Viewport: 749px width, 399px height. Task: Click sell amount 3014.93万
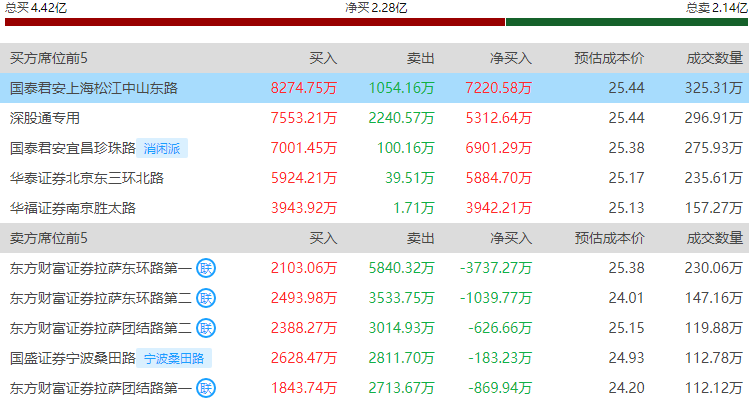point(401,328)
